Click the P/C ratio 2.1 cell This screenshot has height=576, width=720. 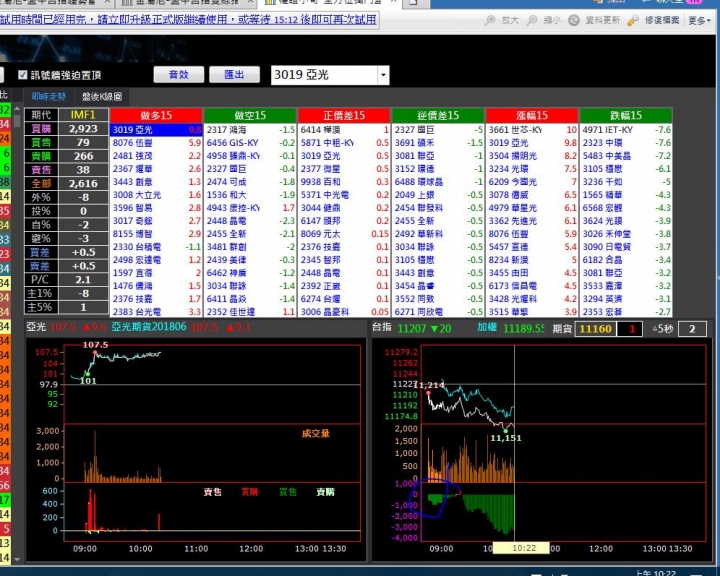point(83,280)
